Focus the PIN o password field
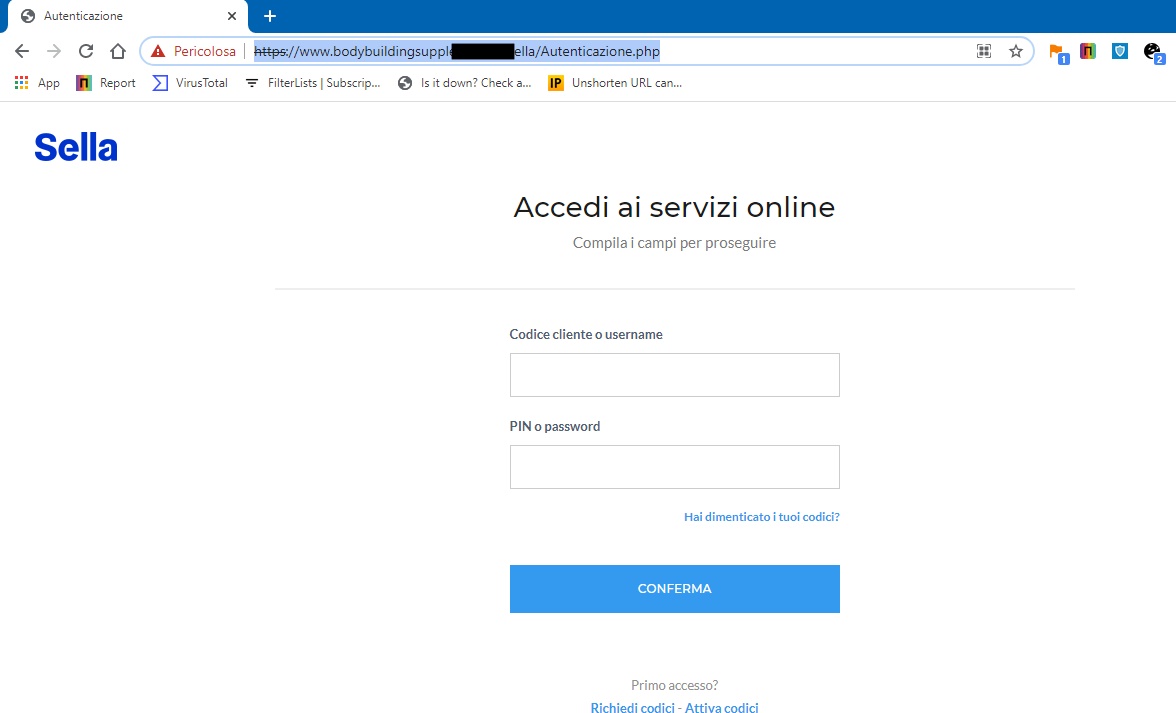The height and width of the screenshot is (713, 1176). [x=674, y=467]
